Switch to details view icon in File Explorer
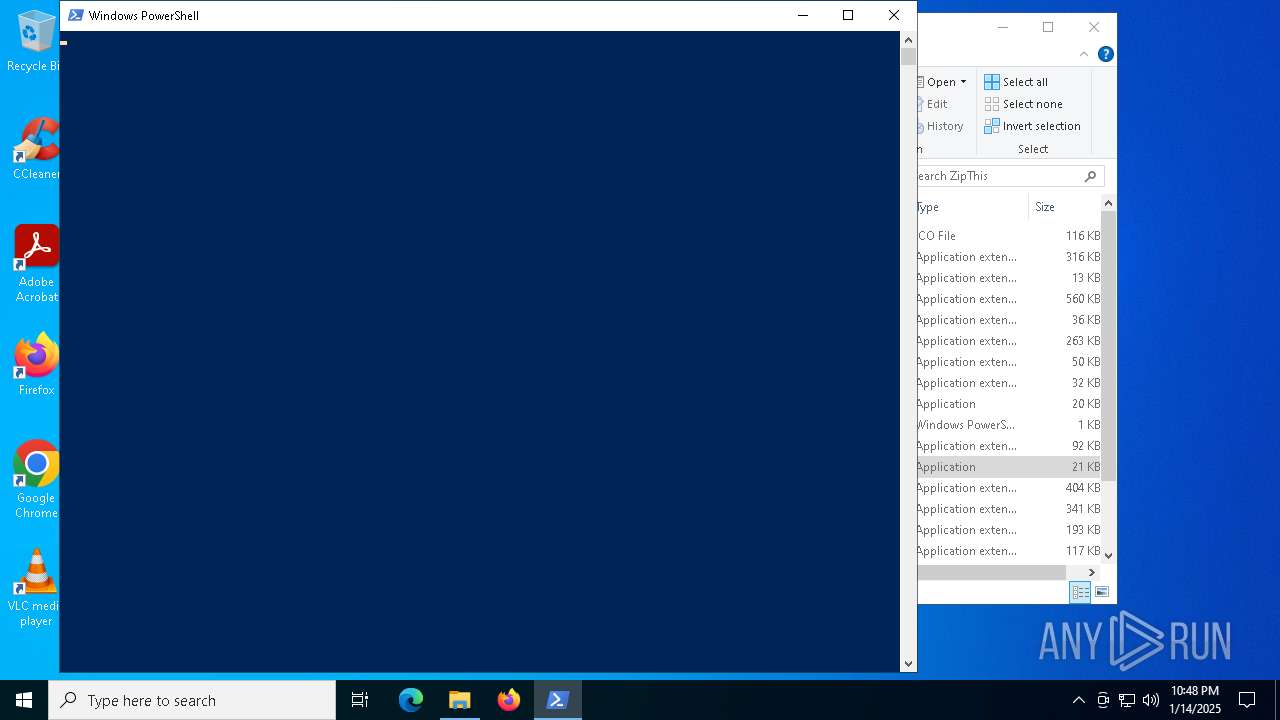1280x720 pixels. tap(1081, 592)
